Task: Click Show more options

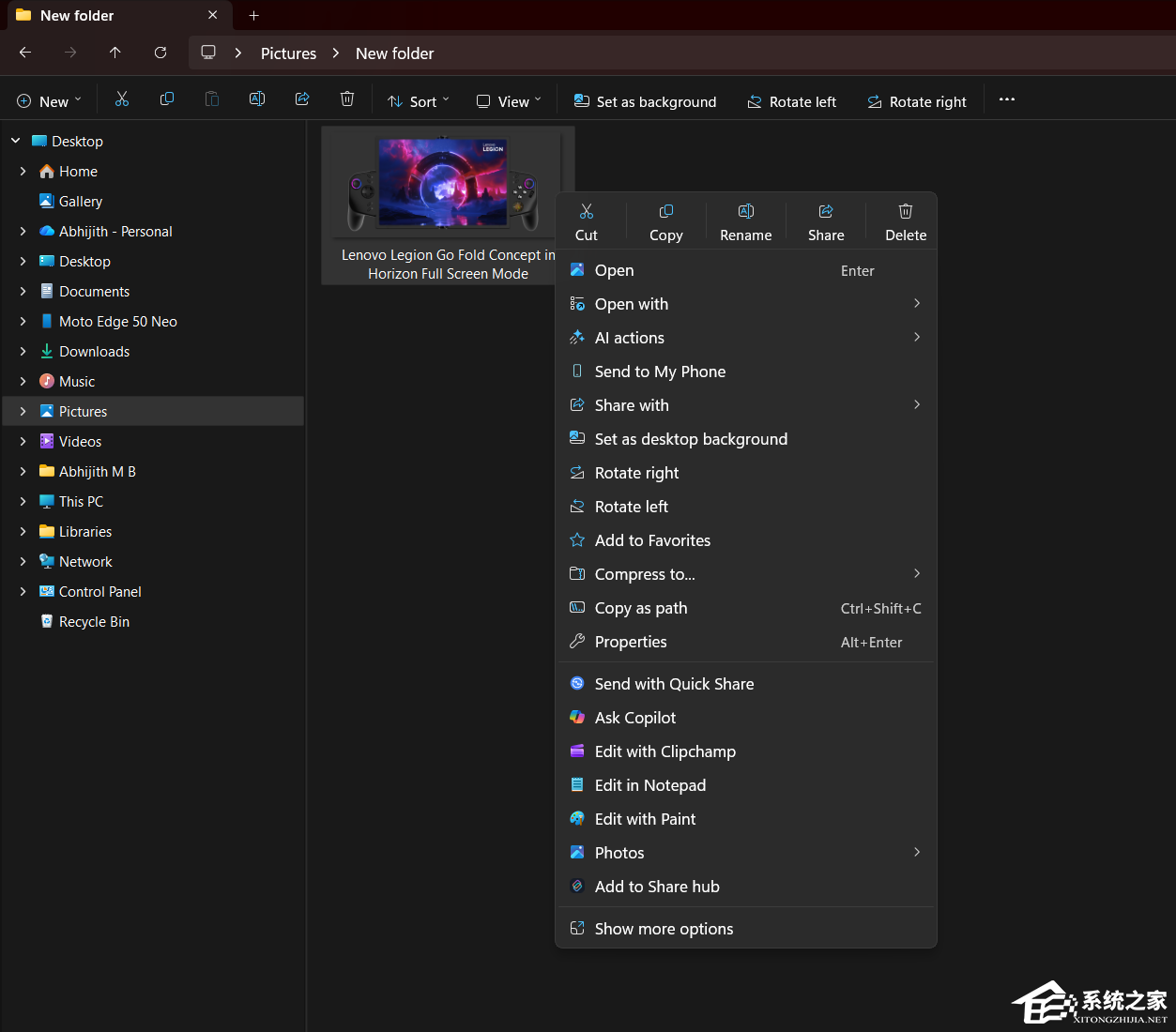Action: [746, 929]
